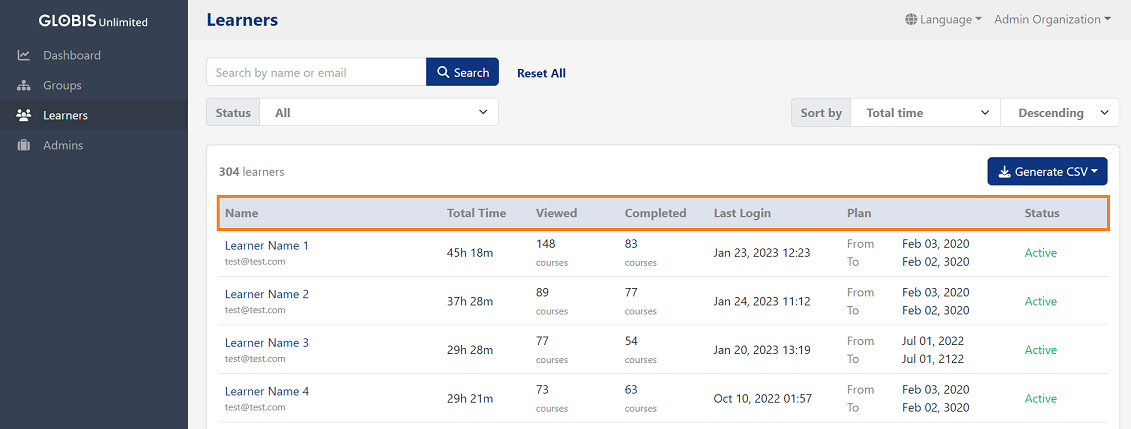Click the globe icon next to Language
Screen dimensions: 1131x429
[x=911, y=19]
